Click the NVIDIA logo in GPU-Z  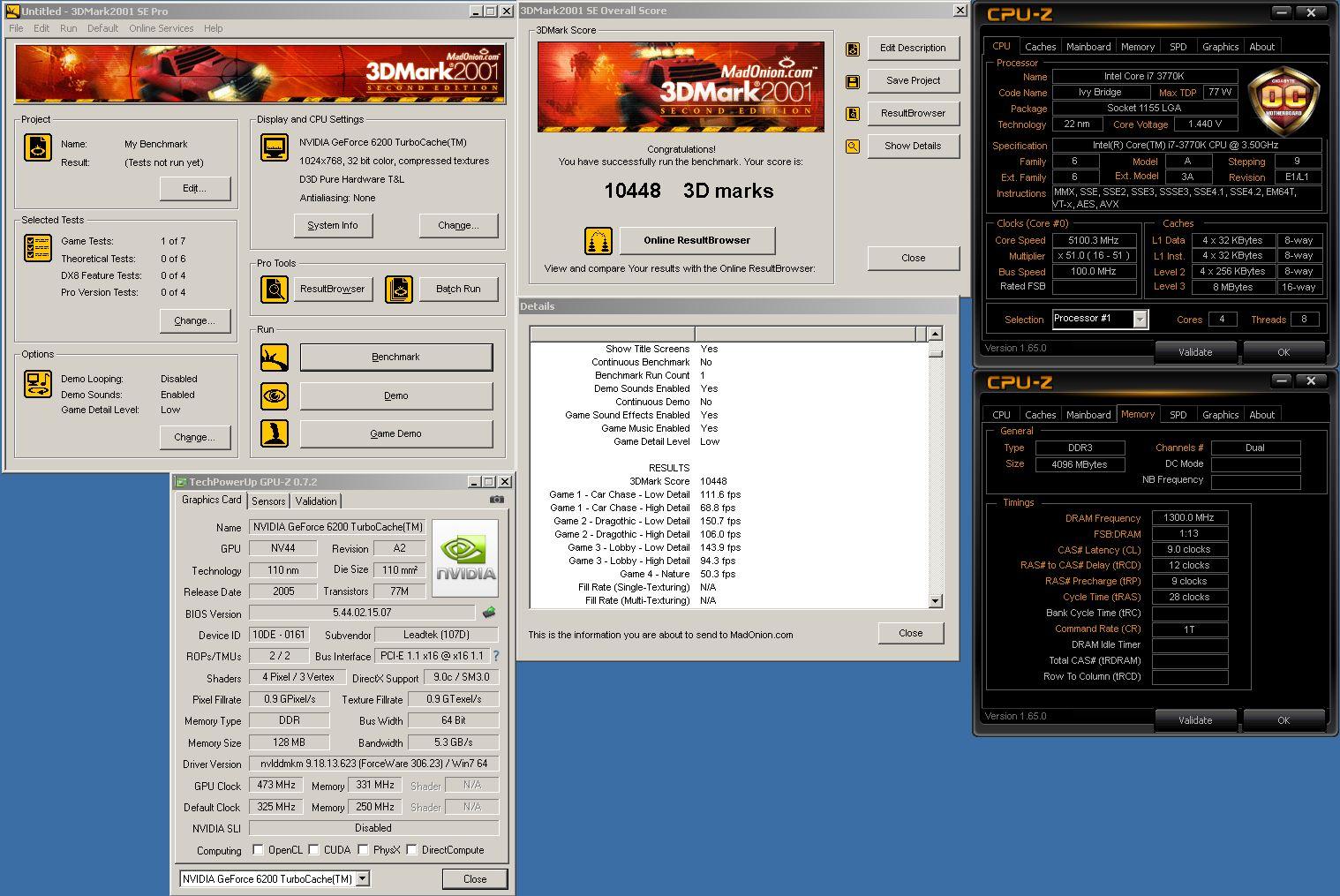(465, 558)
